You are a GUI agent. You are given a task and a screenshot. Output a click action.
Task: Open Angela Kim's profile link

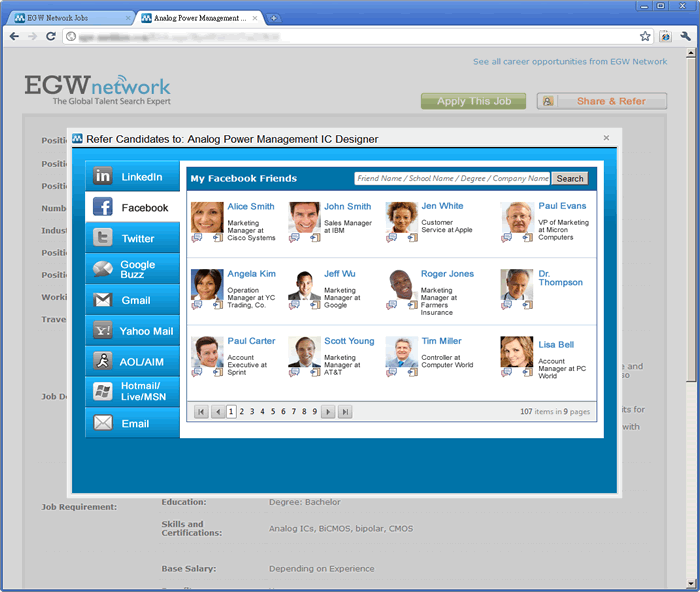tap(251, 274)
